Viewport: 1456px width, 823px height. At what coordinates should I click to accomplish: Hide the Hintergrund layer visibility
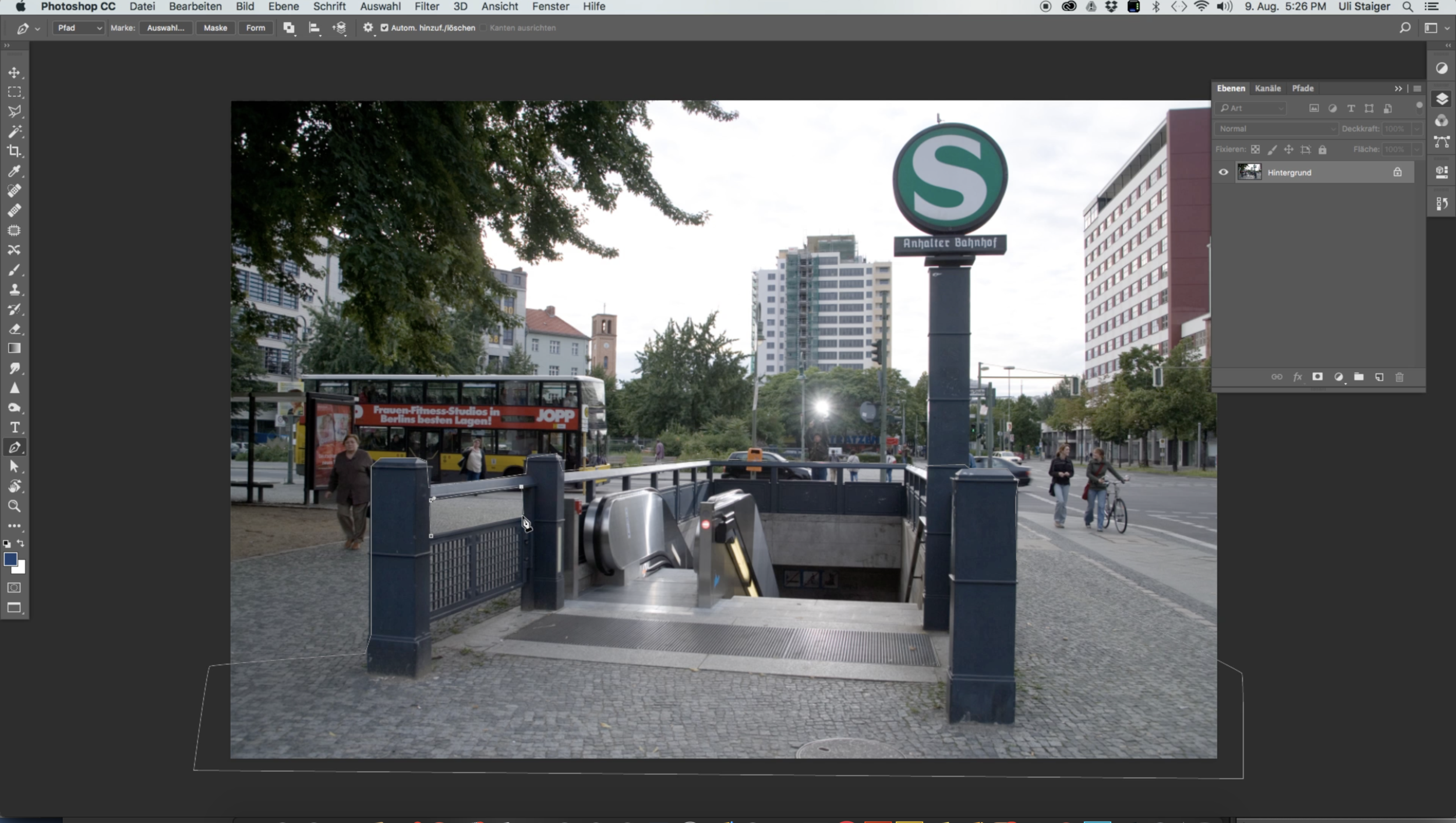click(1223, 172)
